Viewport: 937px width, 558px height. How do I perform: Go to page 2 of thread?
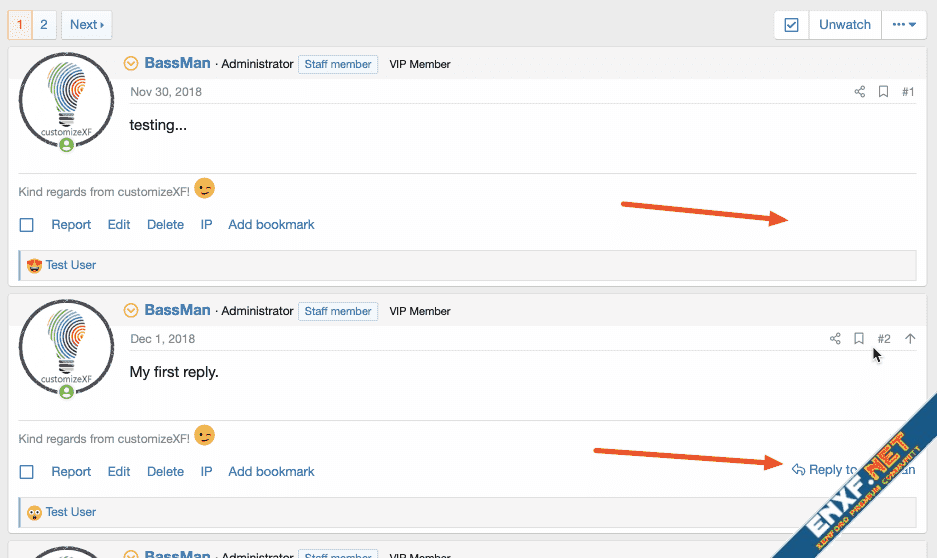pyautogui.click(x=44, y=25)
